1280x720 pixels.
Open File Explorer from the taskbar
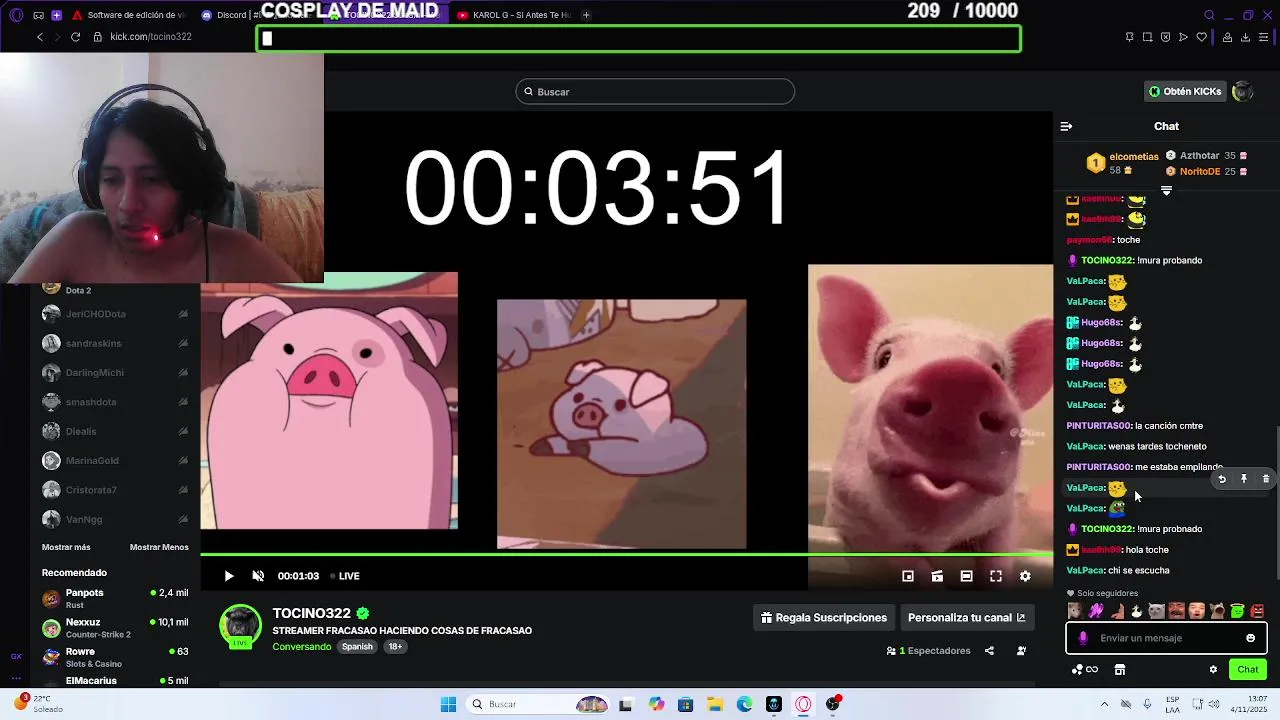tap(715, 704)
